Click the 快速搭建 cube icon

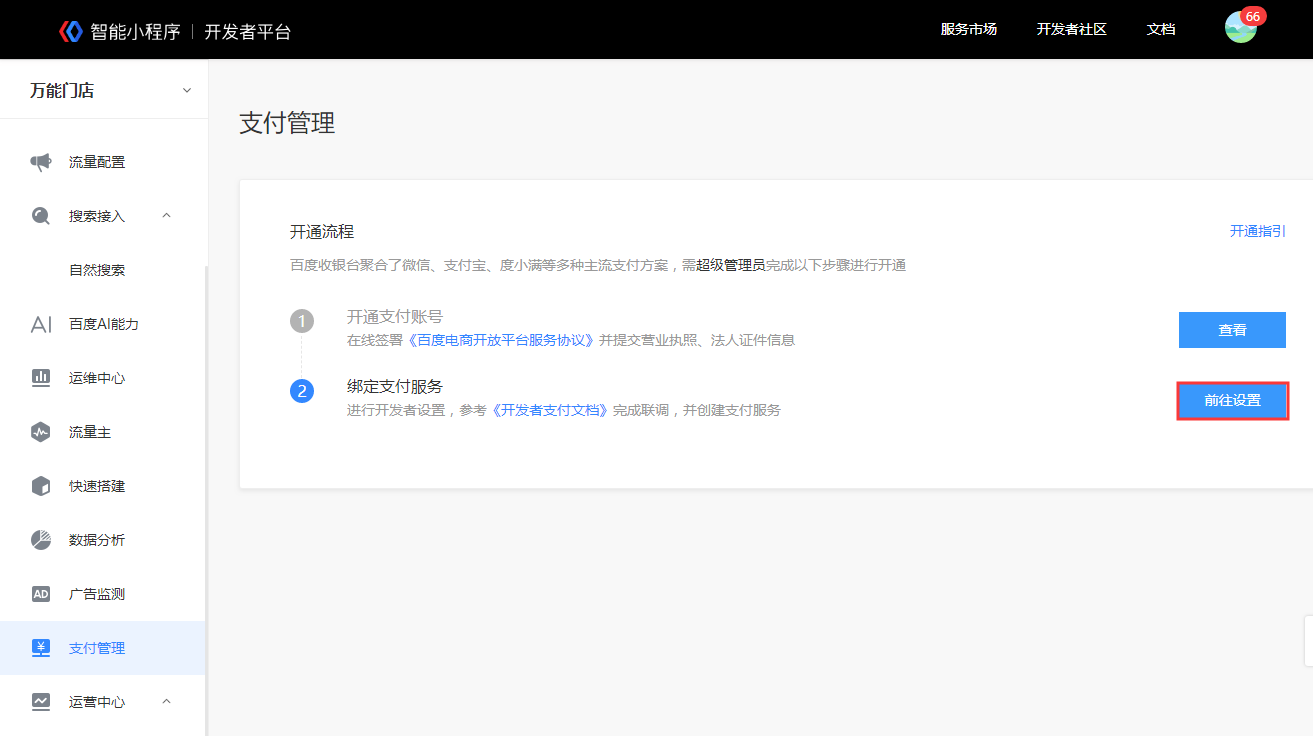click(41, 486)
